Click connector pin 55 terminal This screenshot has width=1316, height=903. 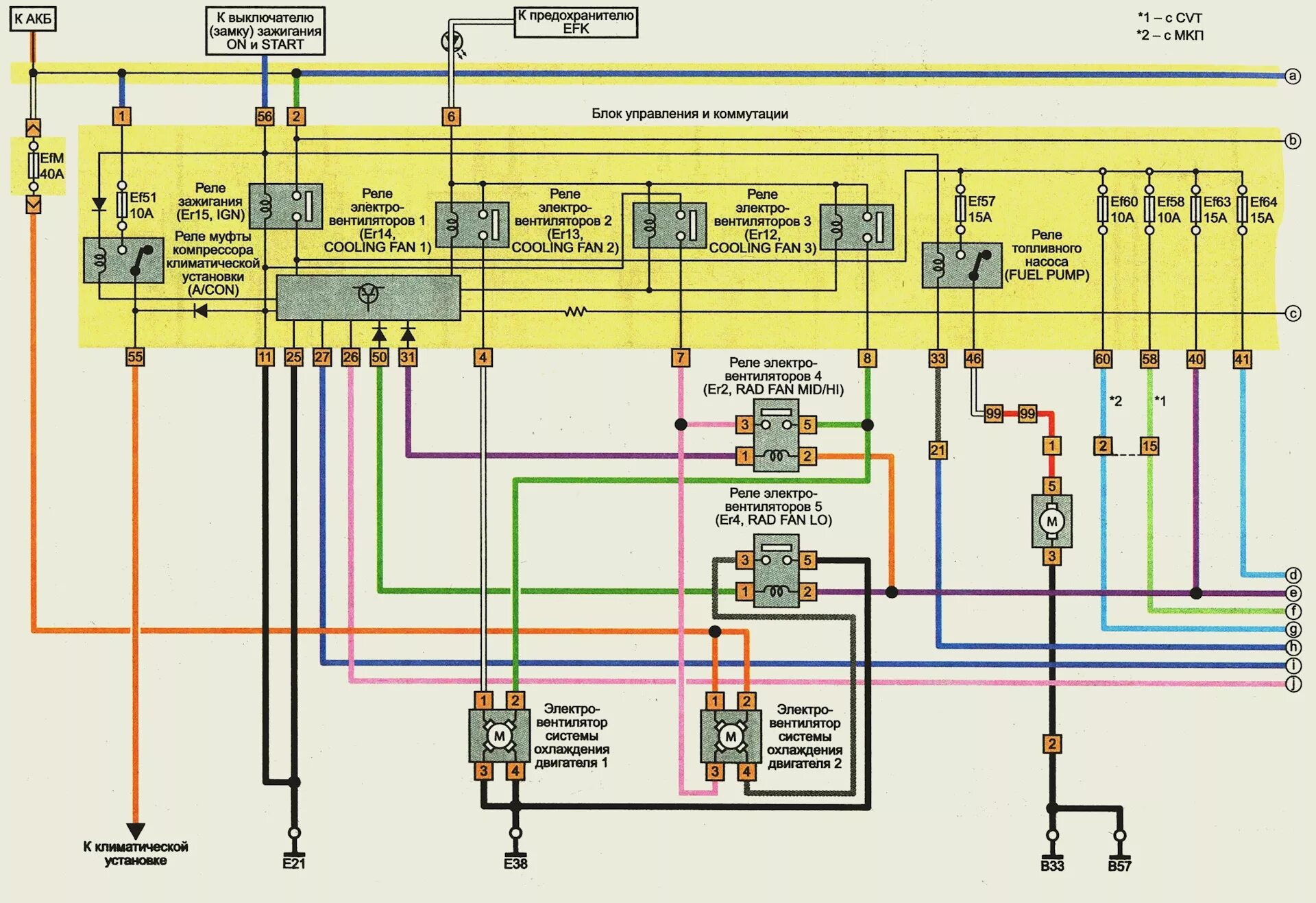point(135,357)
